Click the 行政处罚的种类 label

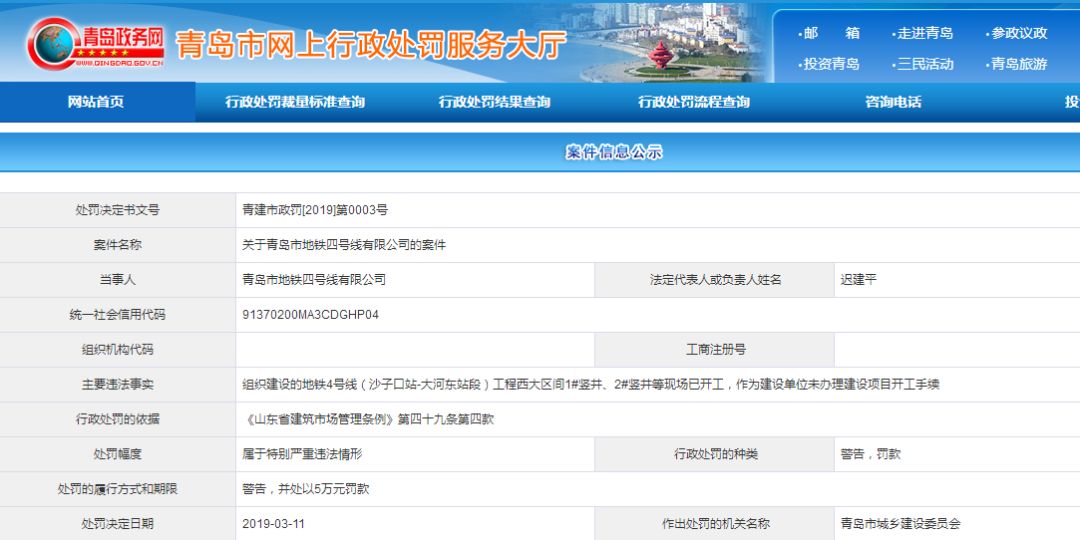pyautogui.click(x=716, y=454)
